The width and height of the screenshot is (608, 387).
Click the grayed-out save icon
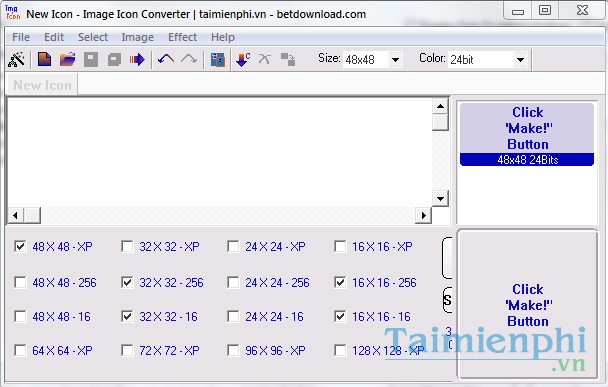(x=91, y=60)
